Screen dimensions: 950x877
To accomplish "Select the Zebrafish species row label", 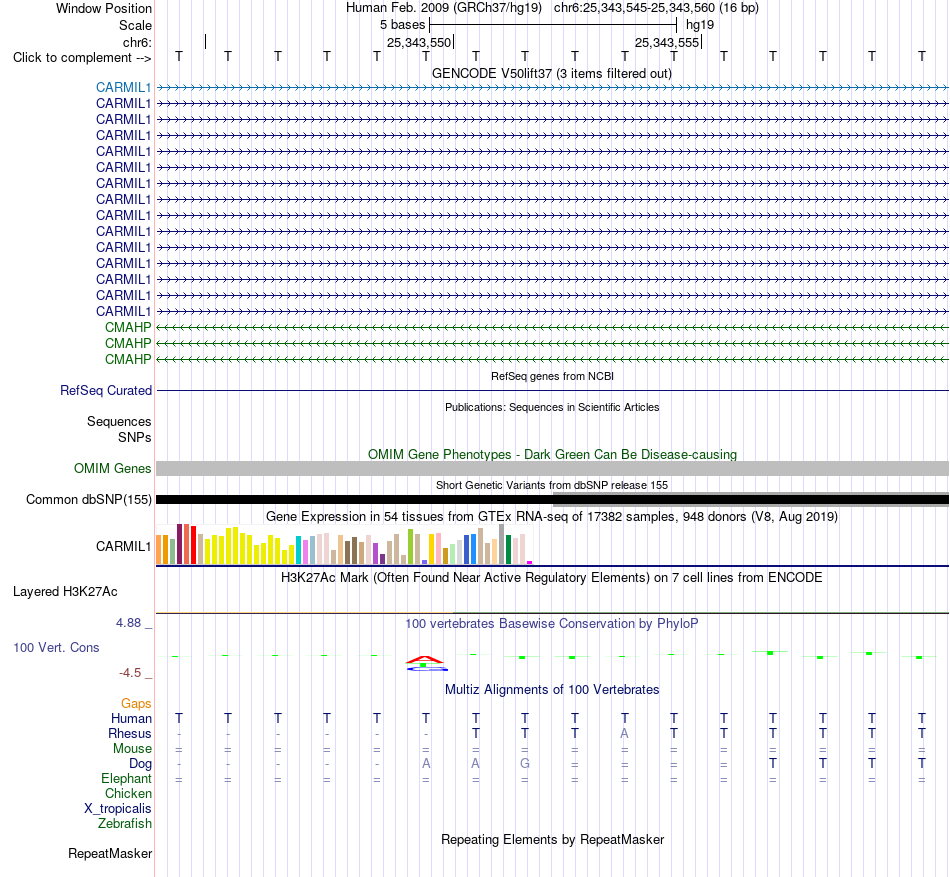I will click(x=125, y=824).
